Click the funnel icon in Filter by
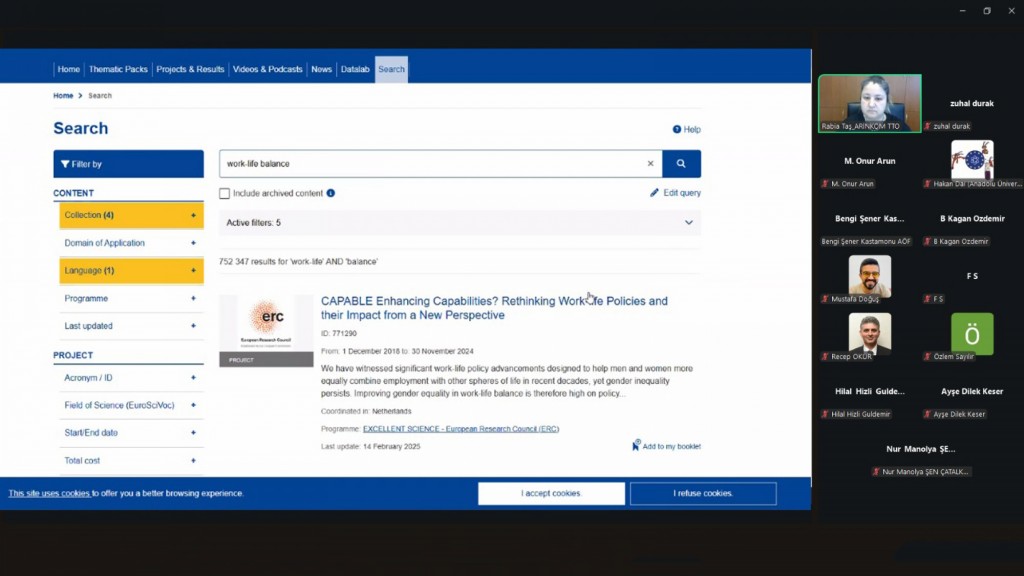The image size is (1024, 576). pos(65,164)
